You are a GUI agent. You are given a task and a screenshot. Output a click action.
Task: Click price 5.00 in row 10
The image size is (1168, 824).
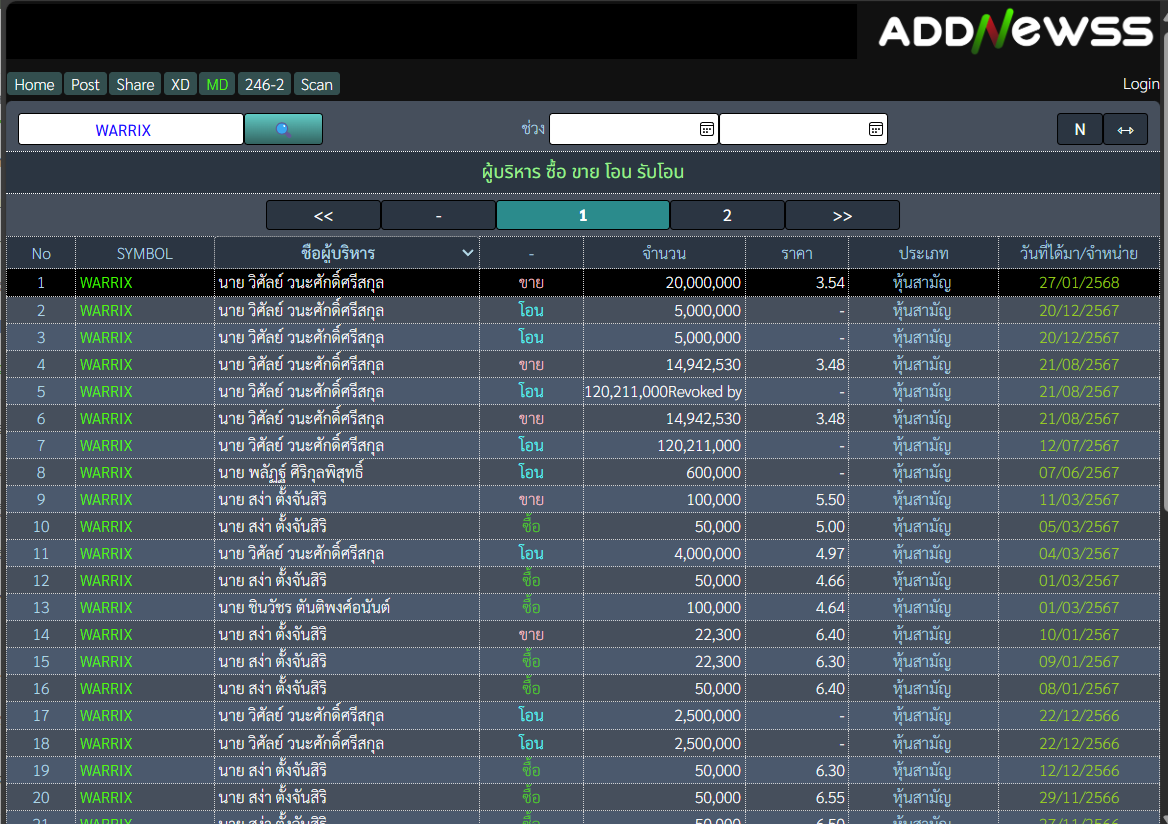click(x=830, y=527)
